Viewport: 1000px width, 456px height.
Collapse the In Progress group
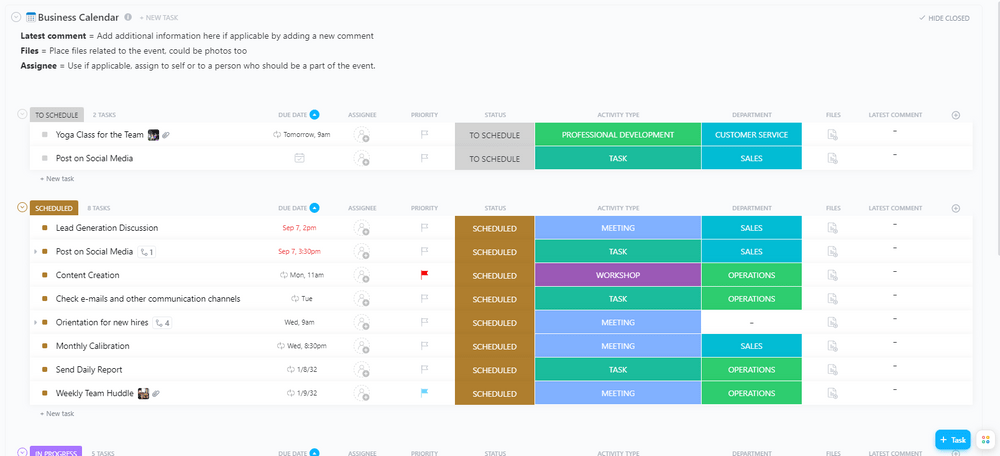(22, 452)
